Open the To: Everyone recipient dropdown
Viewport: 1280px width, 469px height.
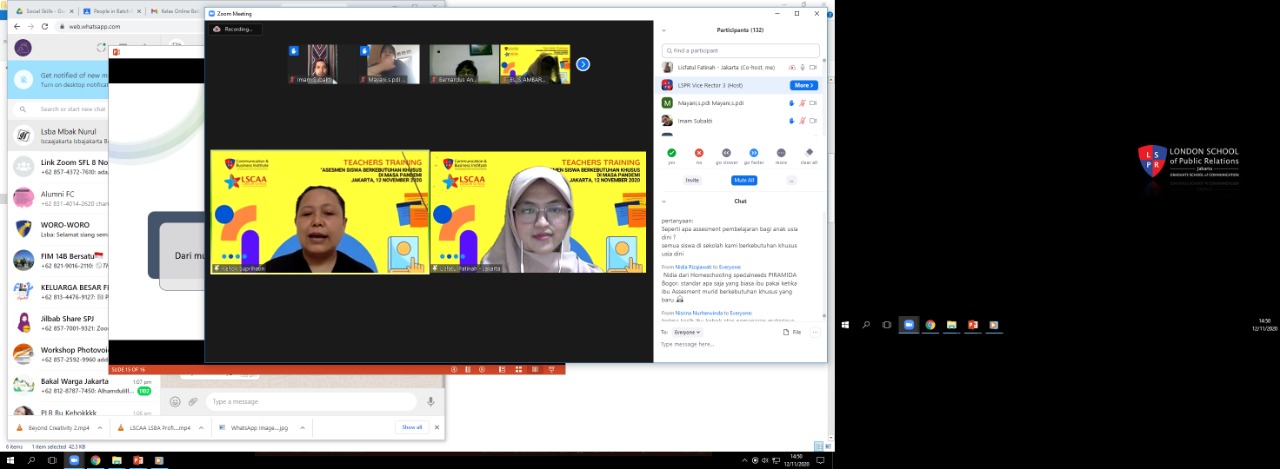687,332
